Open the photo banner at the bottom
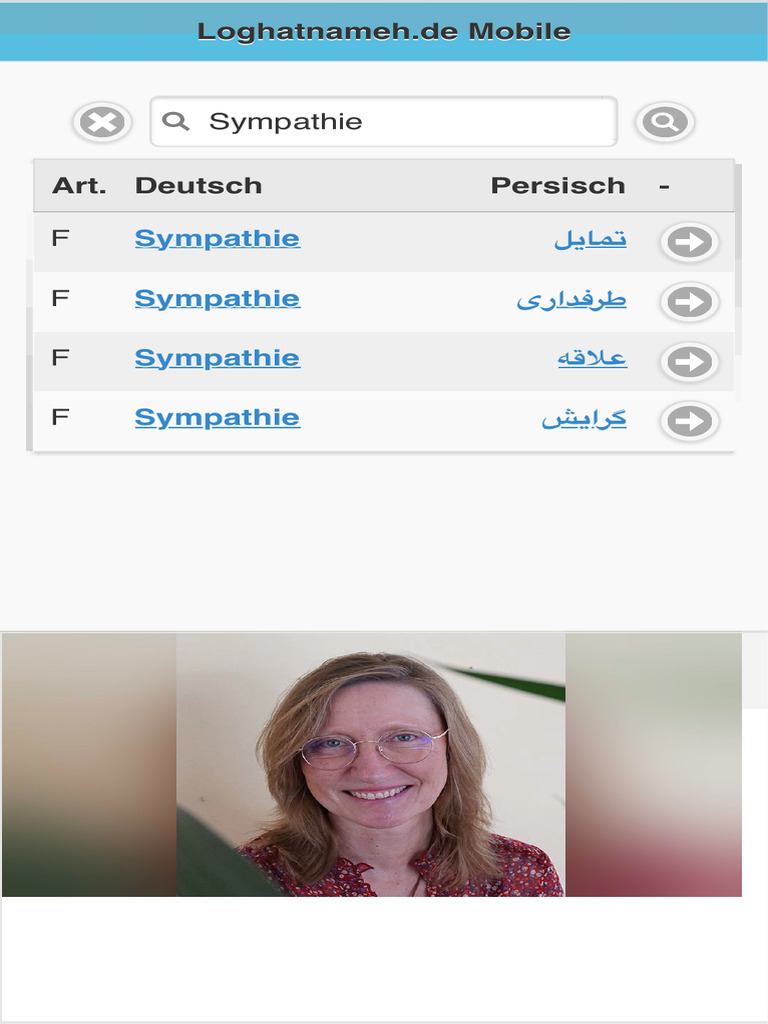 [x=371, y=765]
